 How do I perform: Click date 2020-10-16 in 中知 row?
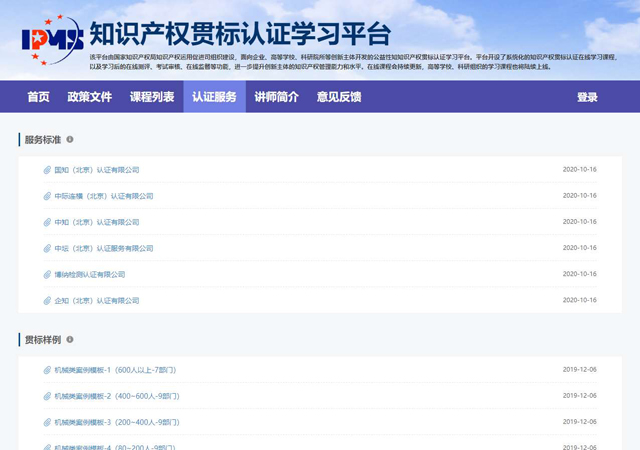pos(580,222)
